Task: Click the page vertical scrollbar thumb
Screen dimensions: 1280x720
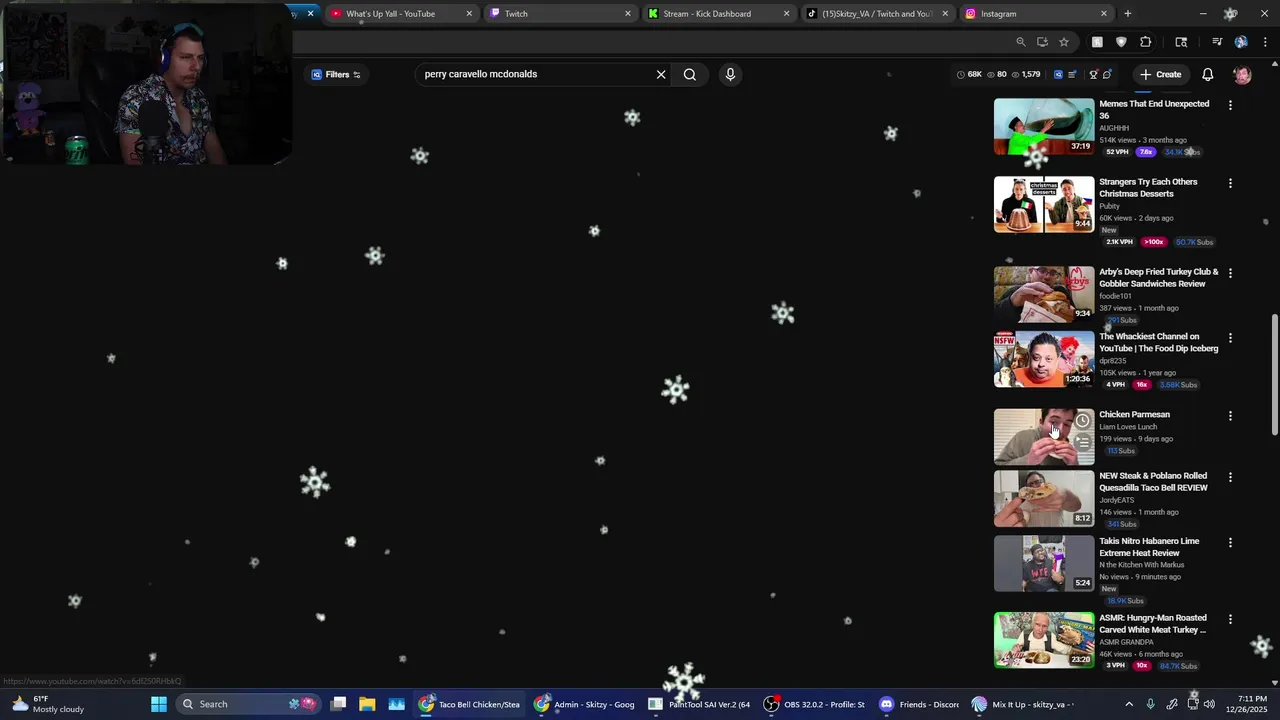Action: tap(1274, 375)
